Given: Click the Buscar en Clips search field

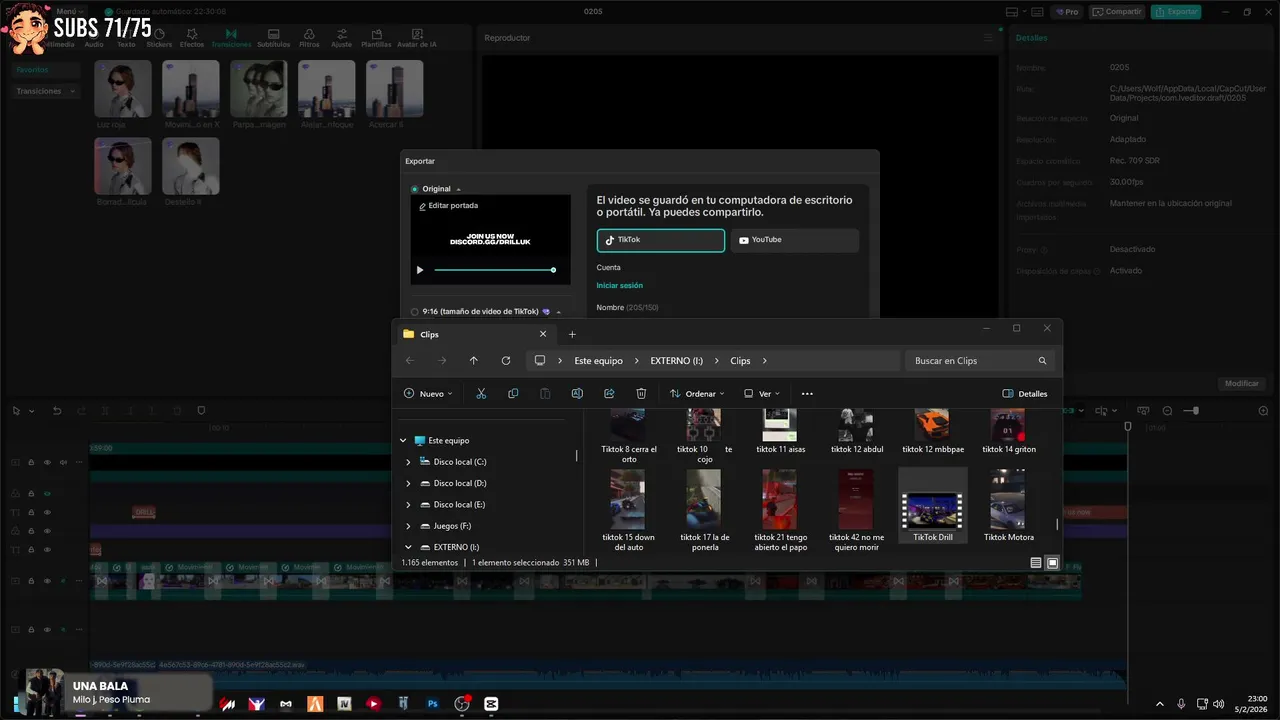Looking at the screenshot, I should coord(979,361).
